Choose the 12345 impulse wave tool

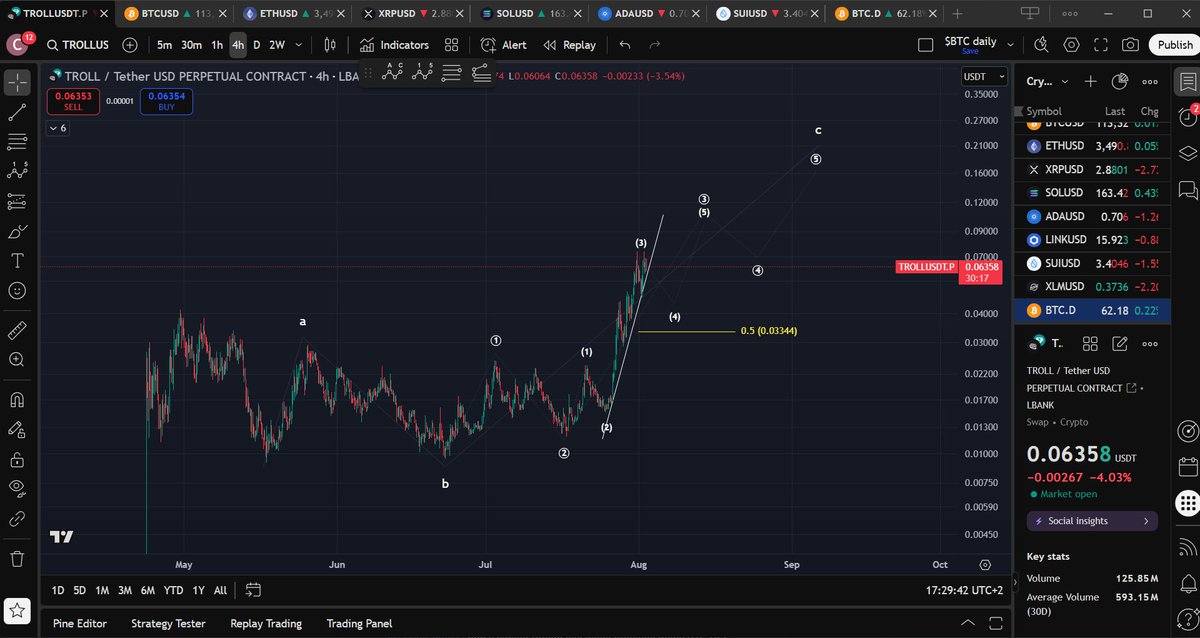tap(422, 72)
